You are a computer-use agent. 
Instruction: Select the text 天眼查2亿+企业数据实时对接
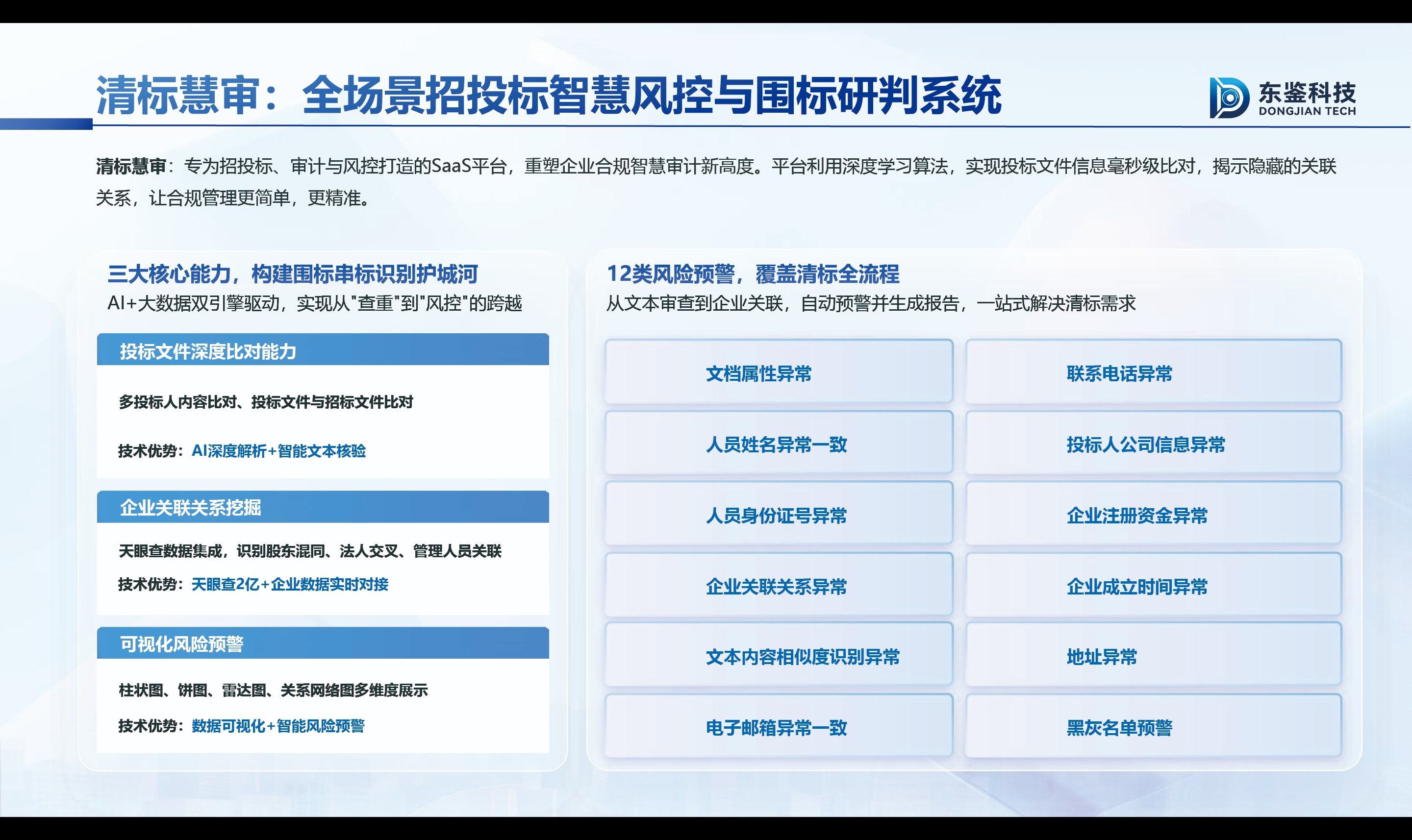(290, 584)
